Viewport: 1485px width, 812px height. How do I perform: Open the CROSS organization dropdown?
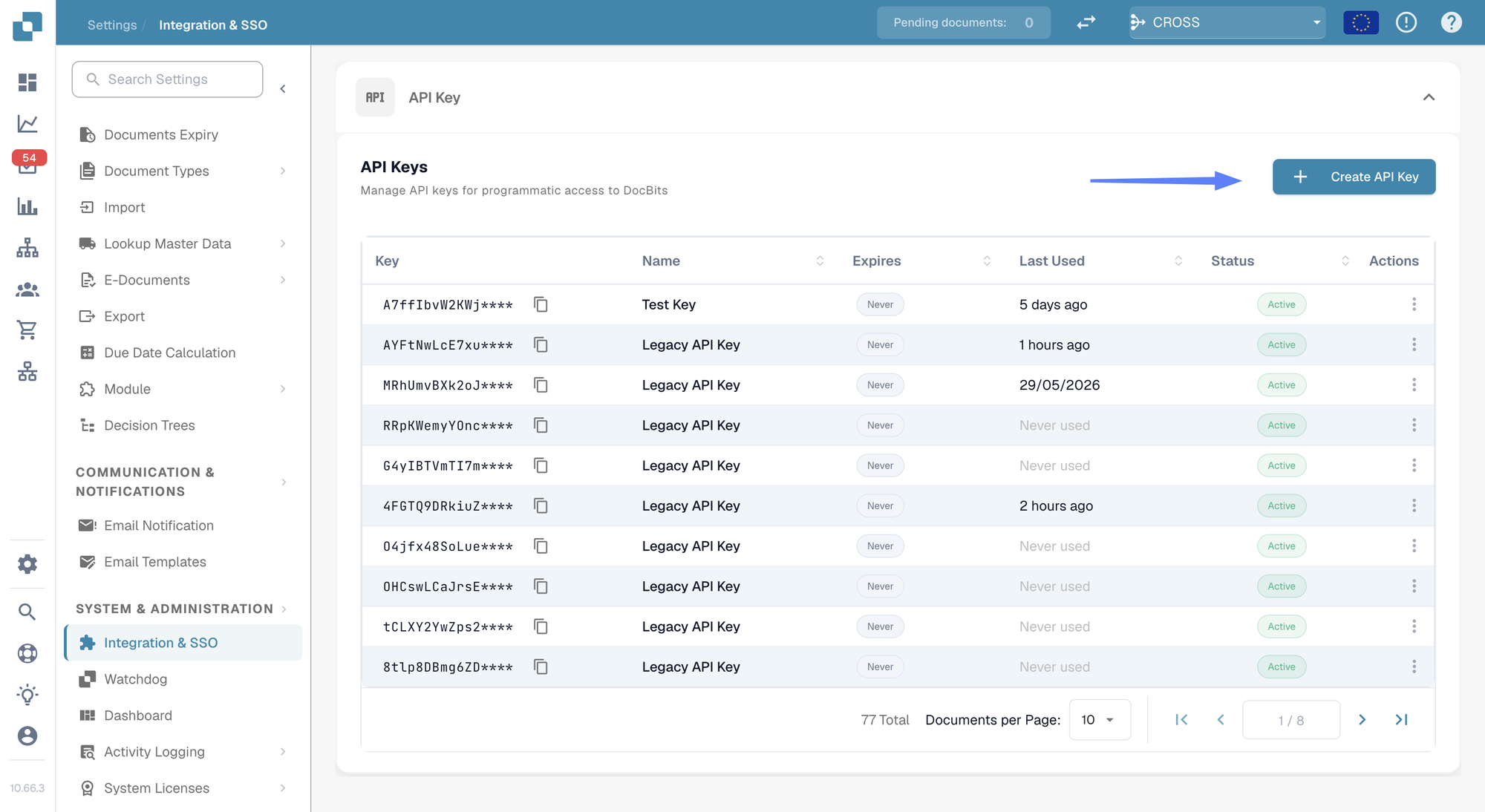tap(1227, 22)
